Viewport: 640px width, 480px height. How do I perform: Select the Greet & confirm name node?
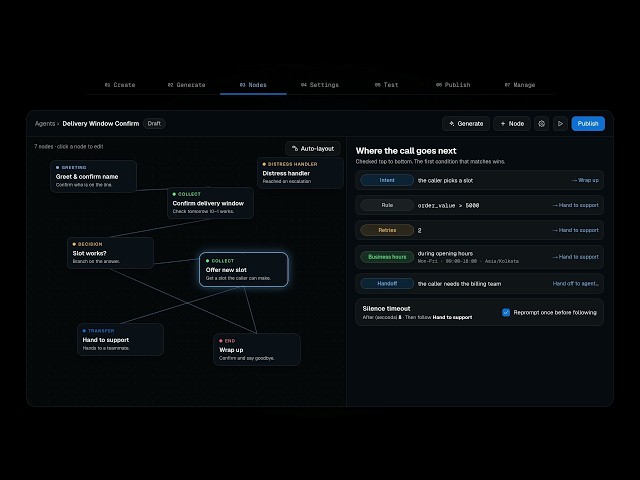pos(93,176)
